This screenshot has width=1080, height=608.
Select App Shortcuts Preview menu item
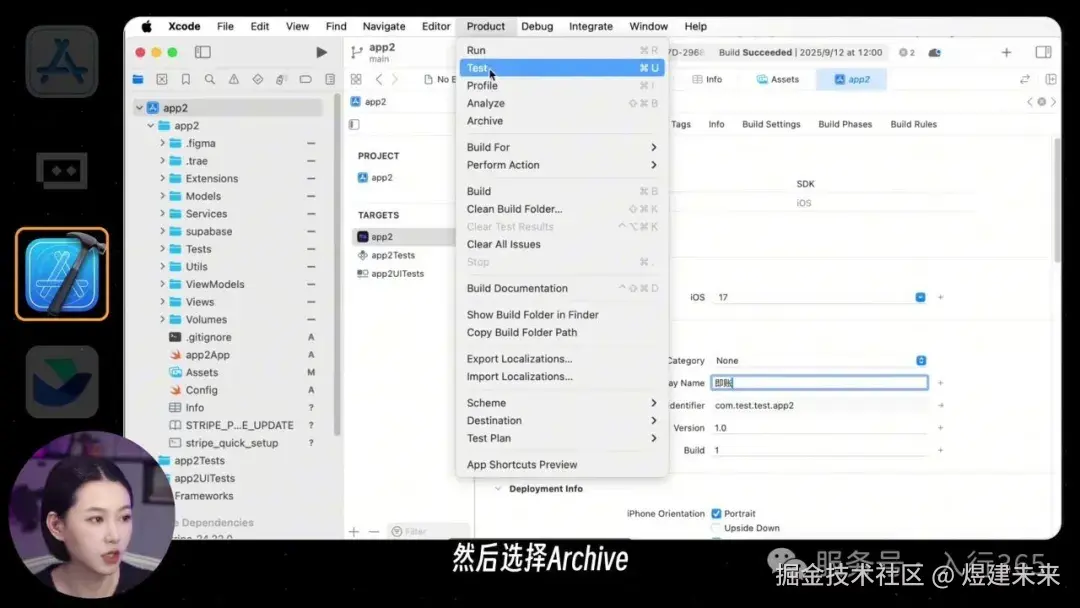tap(562, 465)
